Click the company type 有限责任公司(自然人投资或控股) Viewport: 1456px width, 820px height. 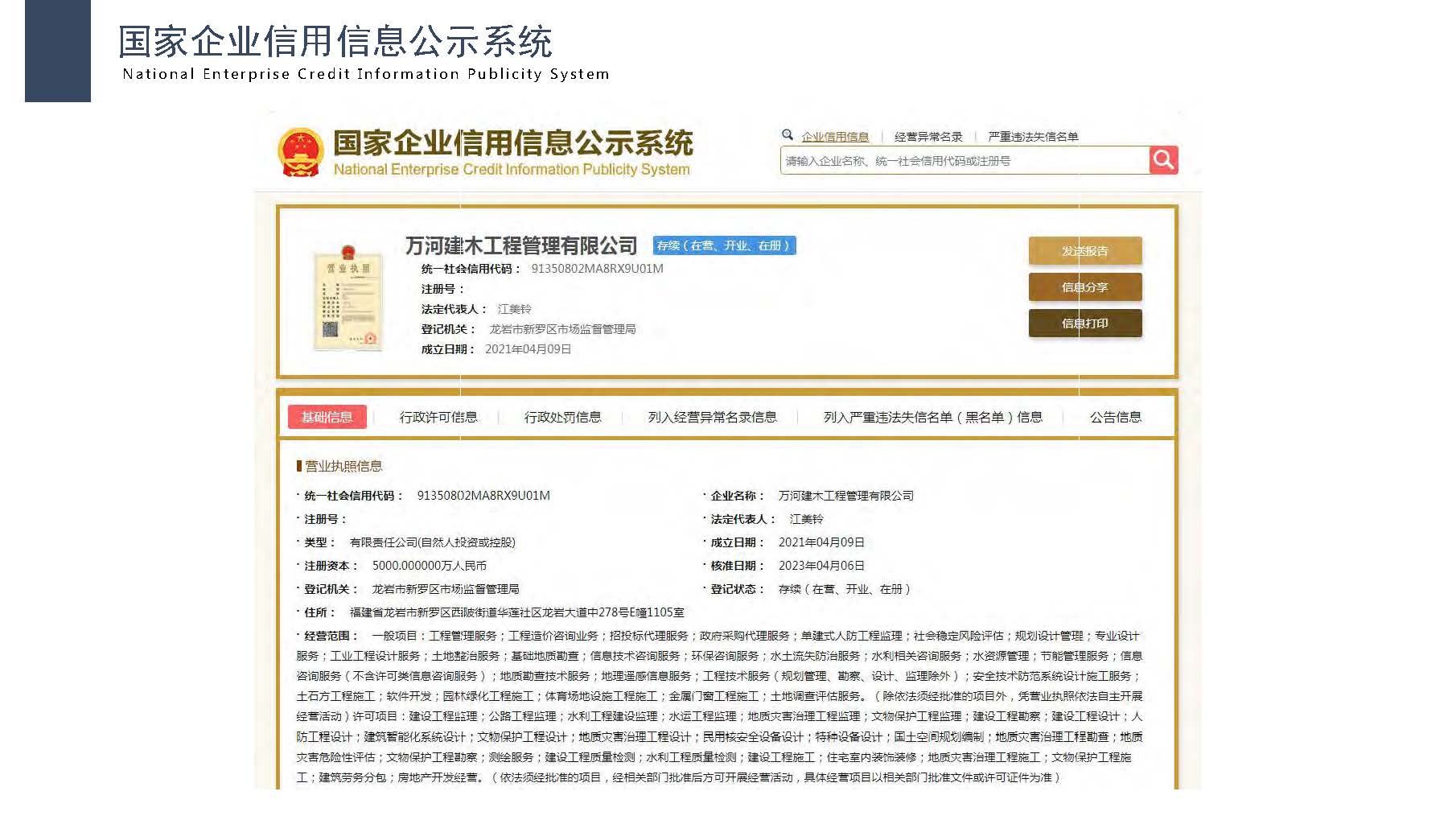point(433,542)
